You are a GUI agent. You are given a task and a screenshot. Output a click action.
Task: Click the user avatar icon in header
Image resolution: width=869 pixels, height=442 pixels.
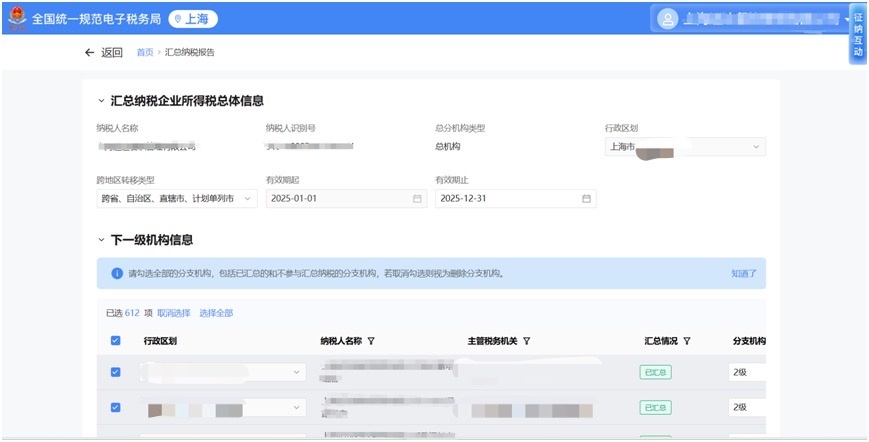point(667,18)
